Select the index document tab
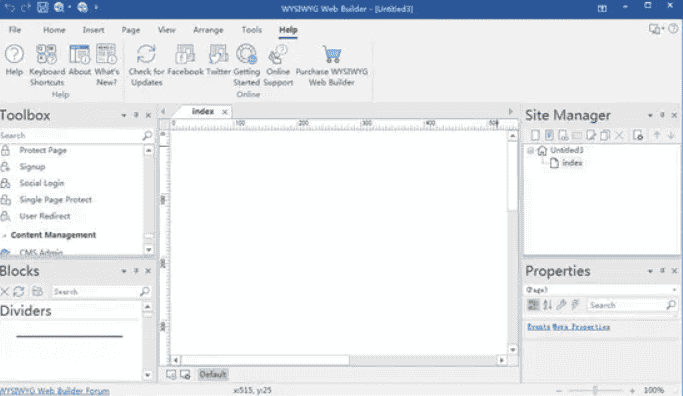Viewport: 683px width, 396px height. click(x=203, y=112)
